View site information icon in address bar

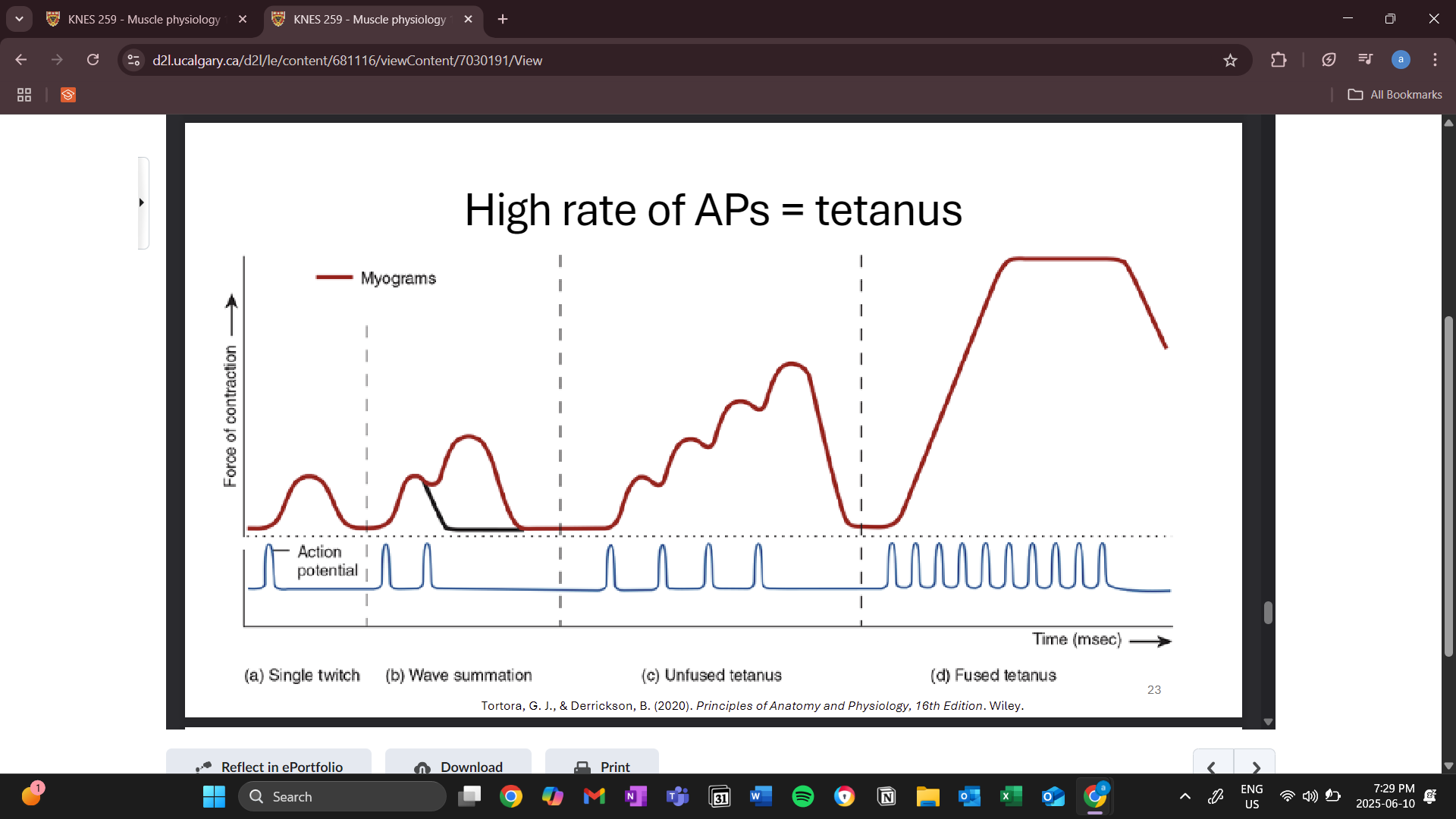tap(133, 60)
